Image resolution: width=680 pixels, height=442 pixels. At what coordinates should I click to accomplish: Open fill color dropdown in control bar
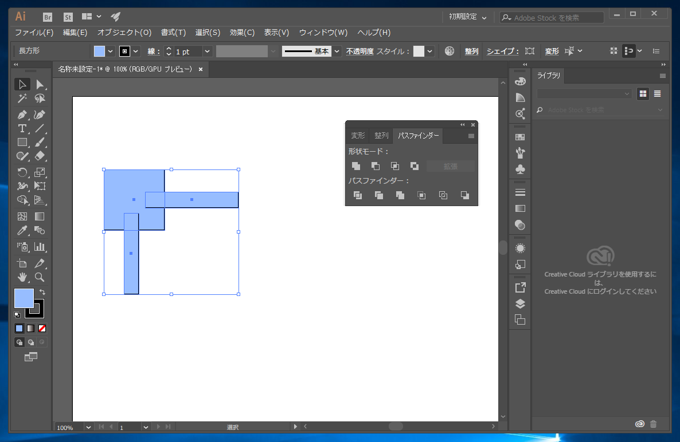110,51
